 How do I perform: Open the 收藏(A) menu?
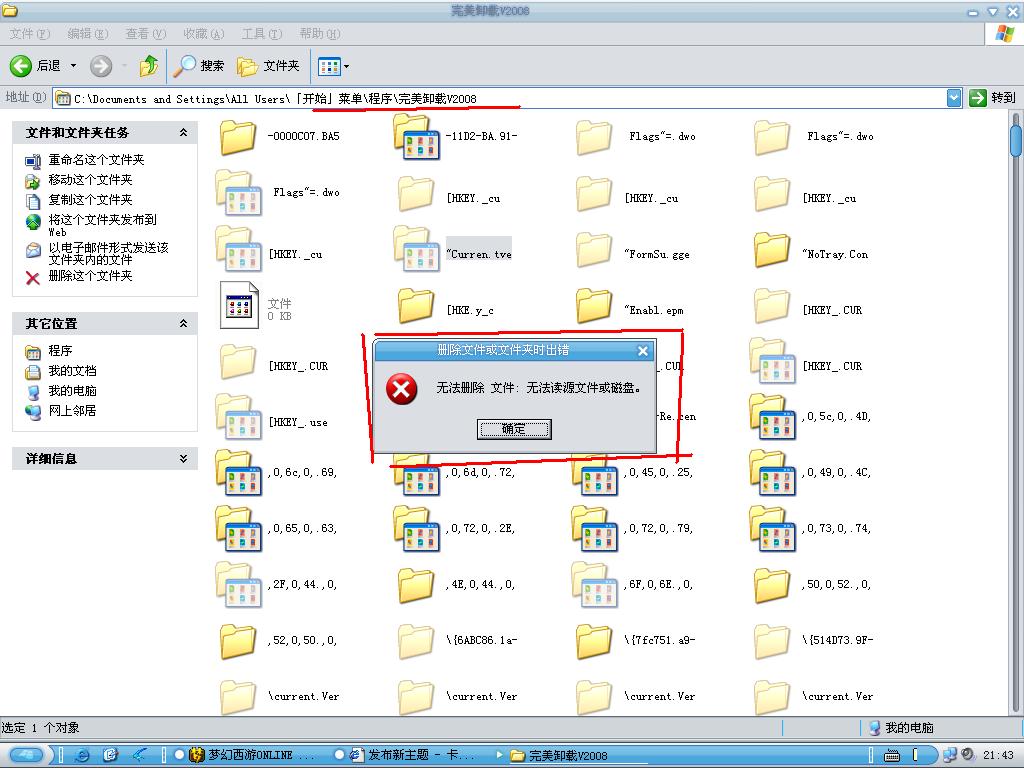coord(204,34)
